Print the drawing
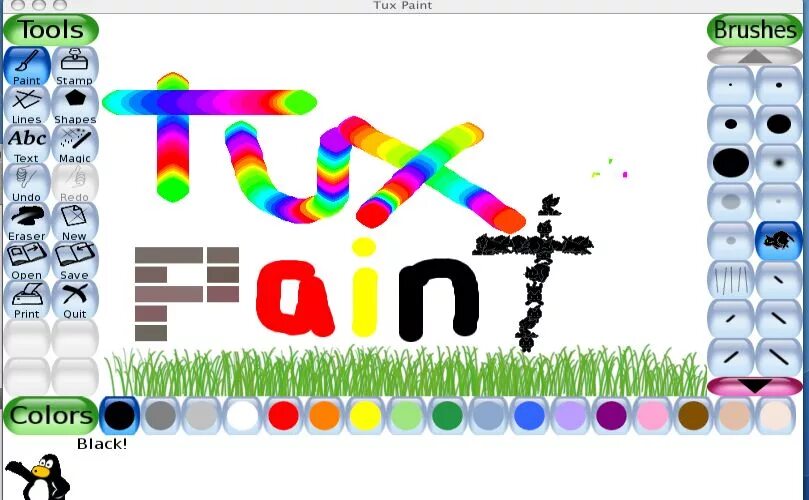The height and width of the screenshot is (500, 809). (27, 300)
